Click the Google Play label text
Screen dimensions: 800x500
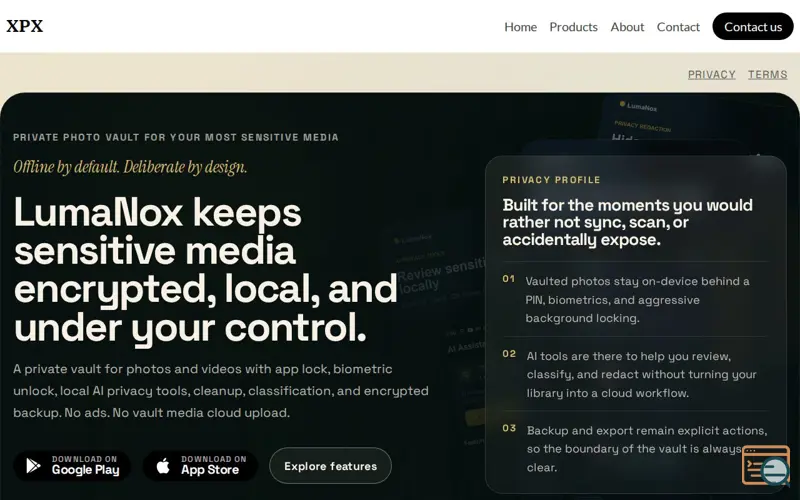(x=85, y=470)
